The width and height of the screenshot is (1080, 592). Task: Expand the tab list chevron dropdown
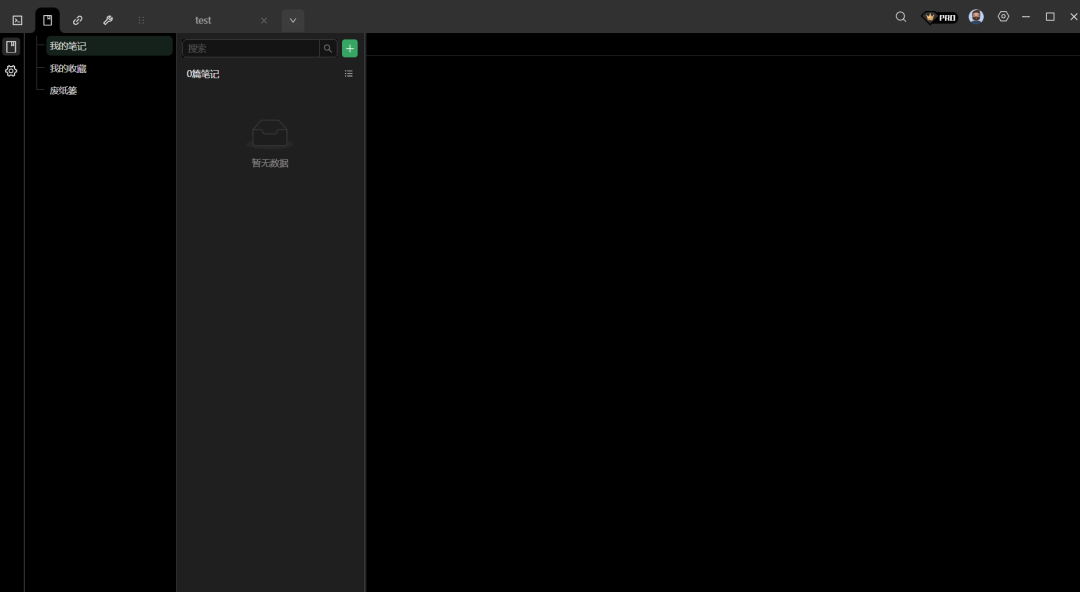[x=293, y=21]
